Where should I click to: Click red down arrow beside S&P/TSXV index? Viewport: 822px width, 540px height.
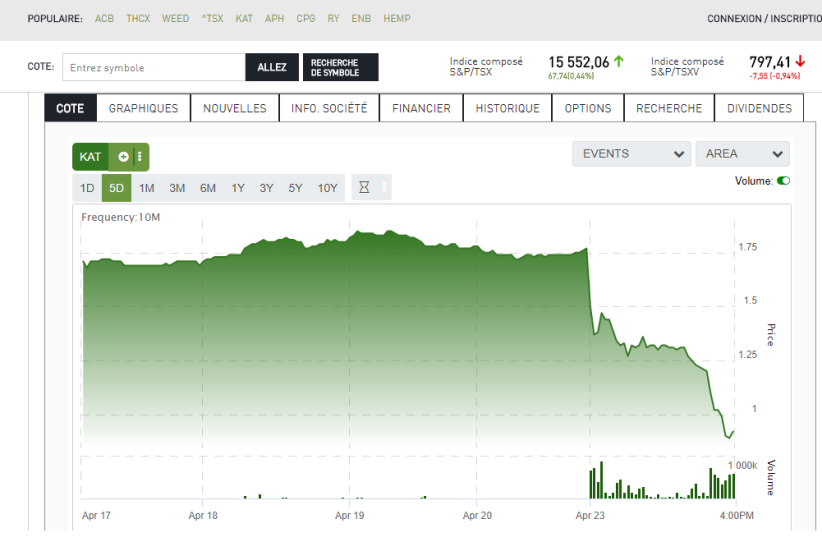(x=800, y=62)
